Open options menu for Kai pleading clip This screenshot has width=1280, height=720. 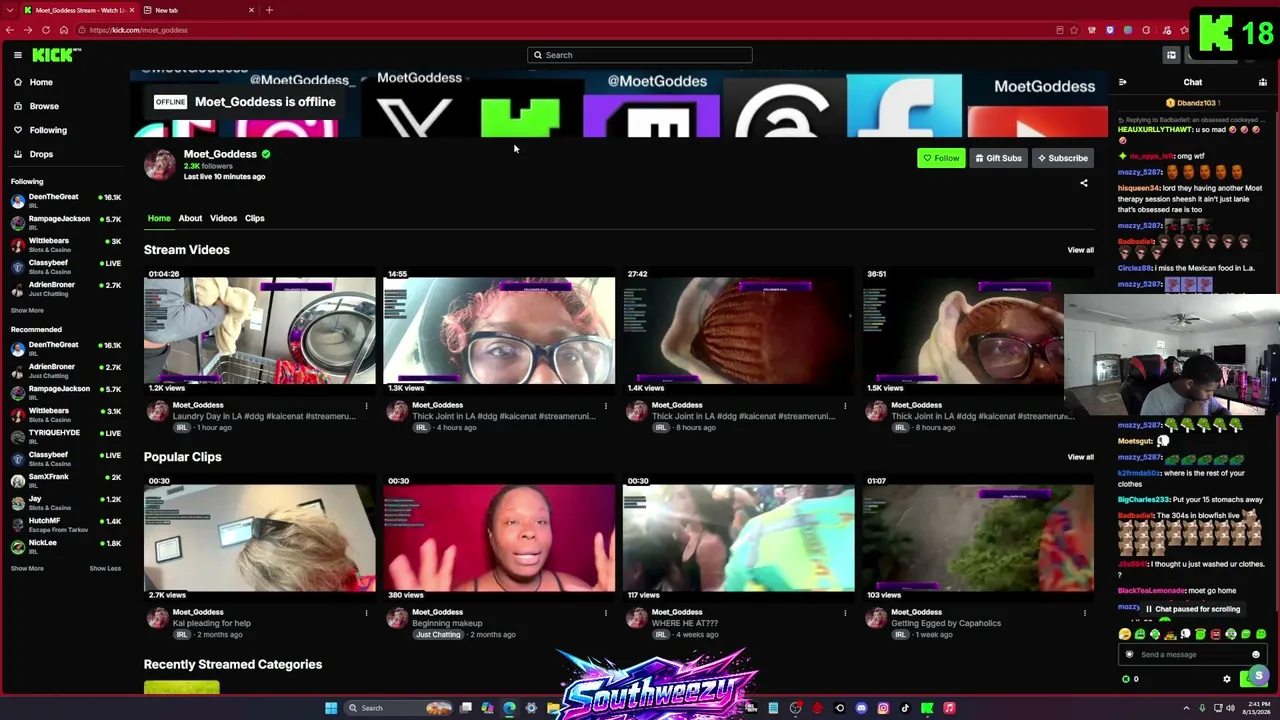(x=366, y=613)
